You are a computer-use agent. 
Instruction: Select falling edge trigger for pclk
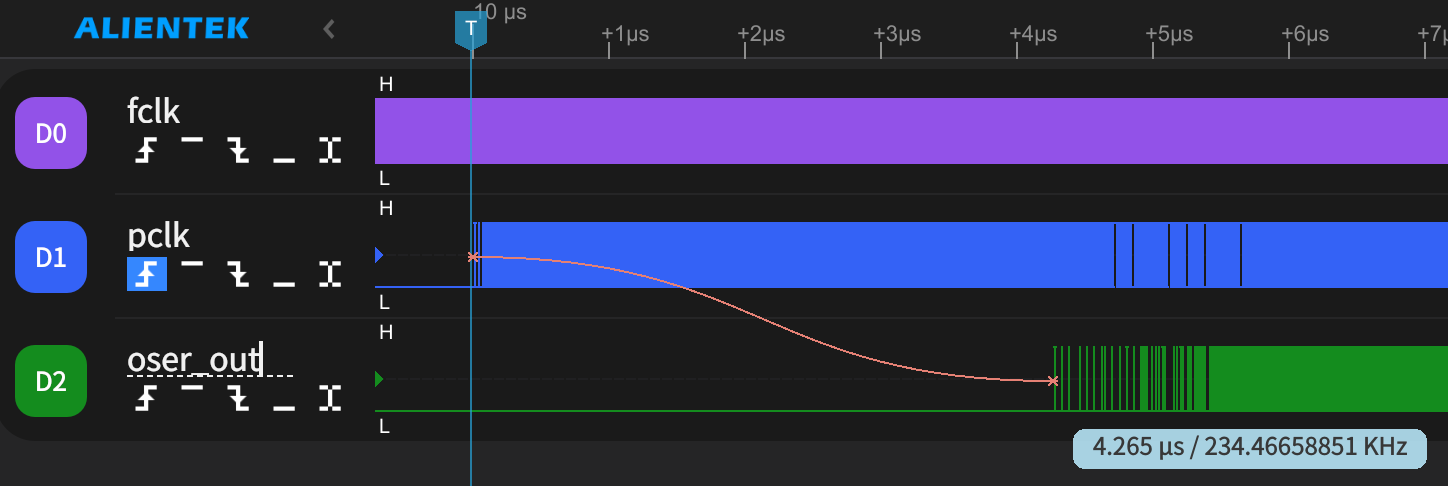pos(238,273)
